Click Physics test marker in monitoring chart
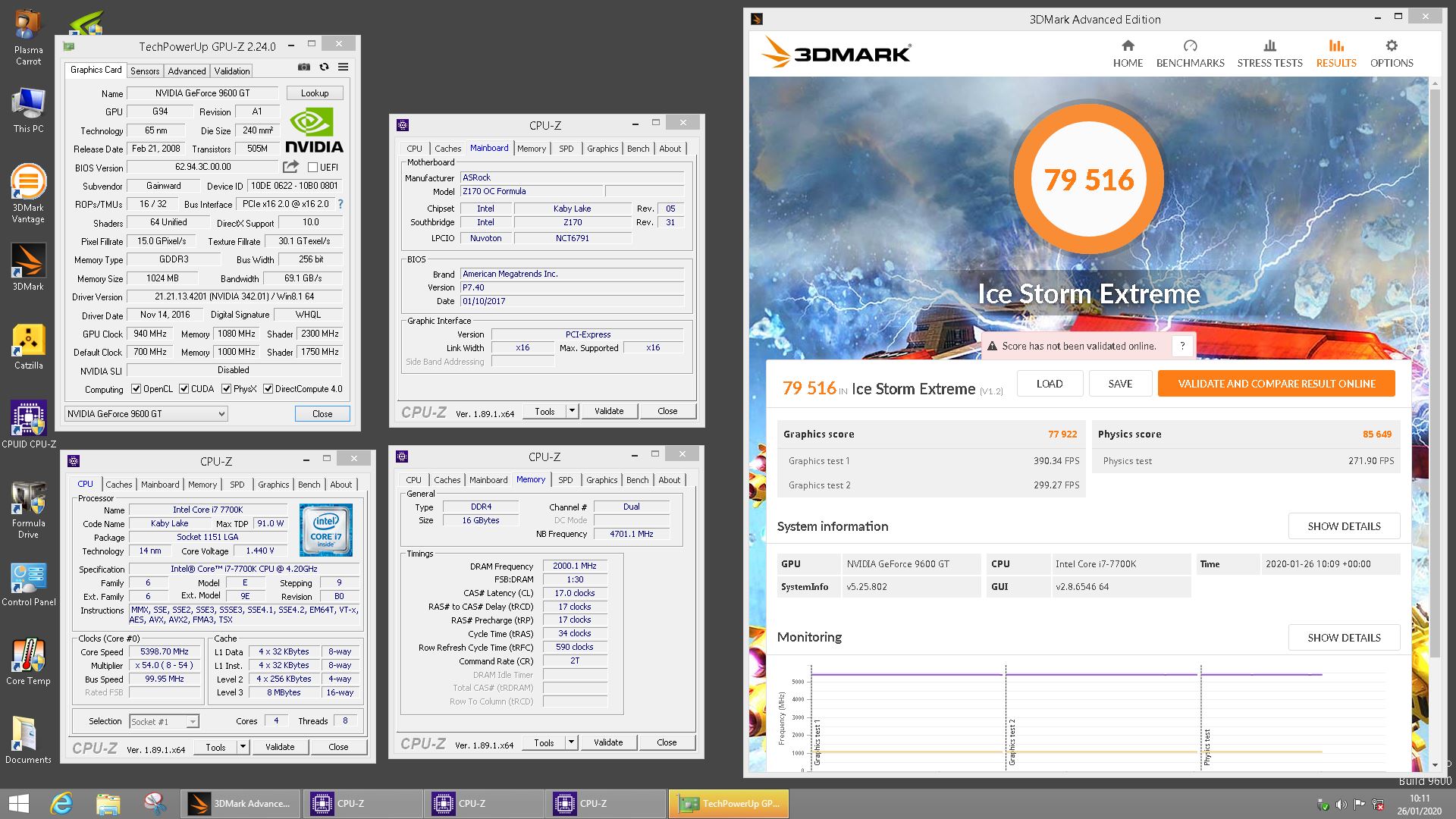Screen dimensions: 1456x819 click(x=1207, y=747)
